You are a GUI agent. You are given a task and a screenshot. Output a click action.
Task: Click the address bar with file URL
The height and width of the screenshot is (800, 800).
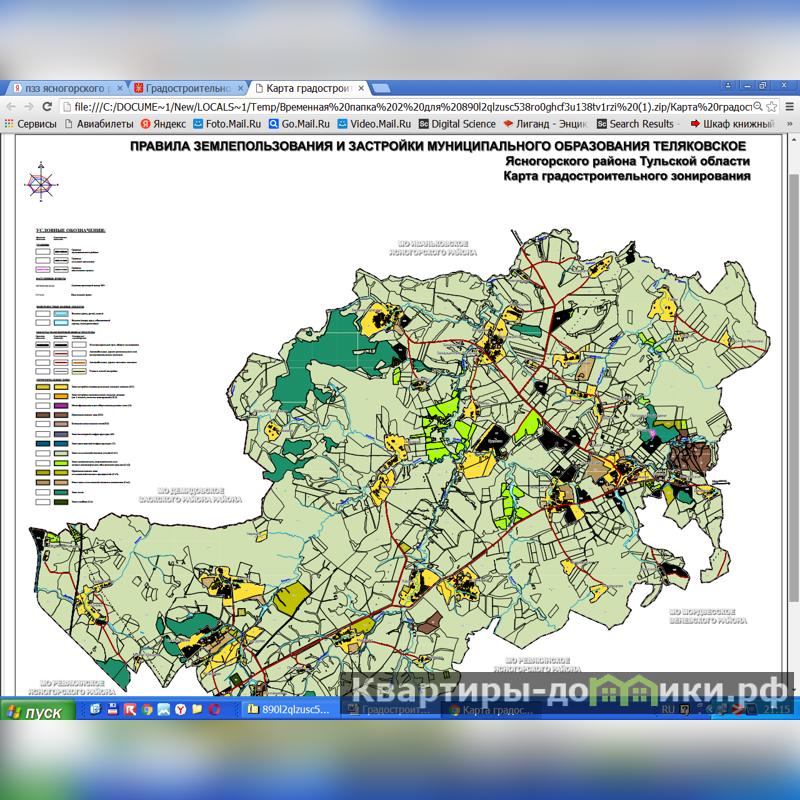(400, 106)
